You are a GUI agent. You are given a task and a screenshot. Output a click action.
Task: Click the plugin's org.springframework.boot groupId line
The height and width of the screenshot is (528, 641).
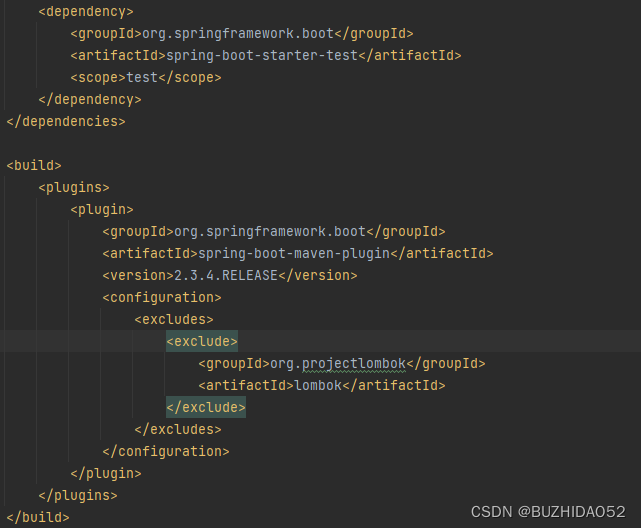[x=273, y=232]
